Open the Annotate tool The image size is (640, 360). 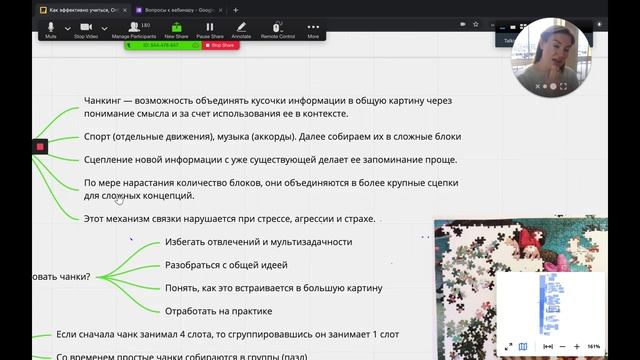pyautogui.click(x=241, y=30)
